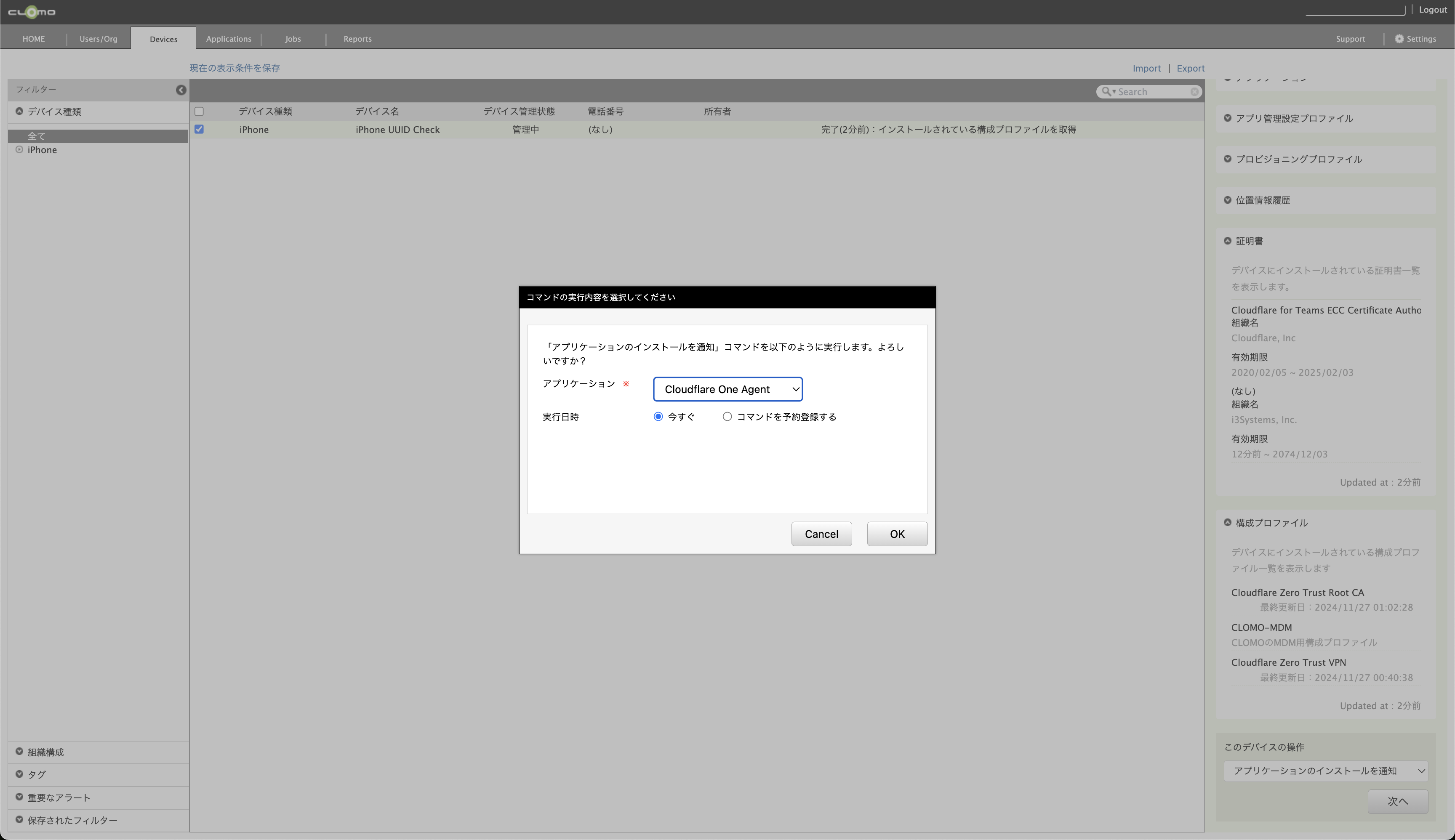Image resolution: width=1455 pixels, height=840 pixels.
Task: Open the Reports tab
Action: 357,39
